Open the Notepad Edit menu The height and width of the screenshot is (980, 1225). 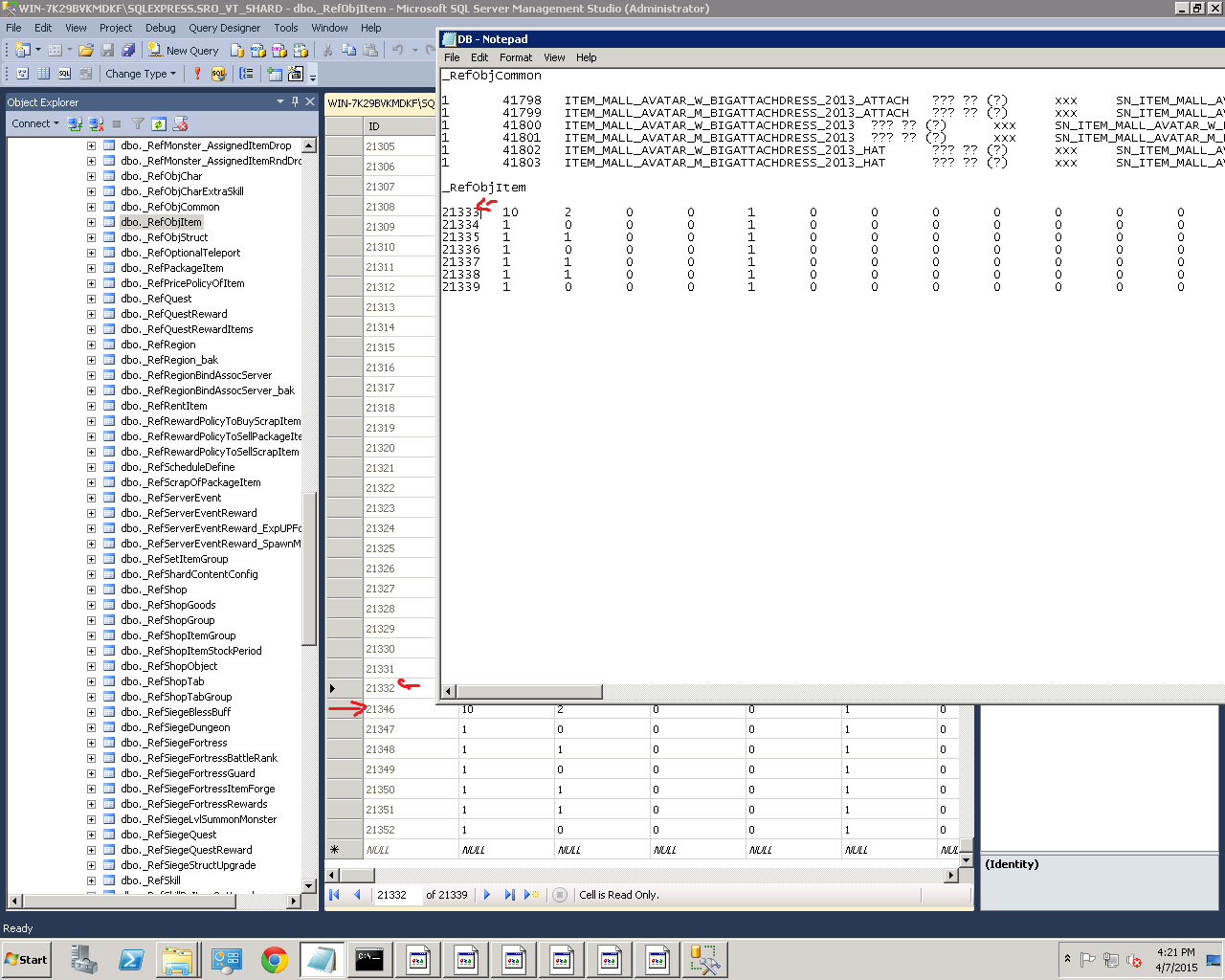tap(479, 57)
